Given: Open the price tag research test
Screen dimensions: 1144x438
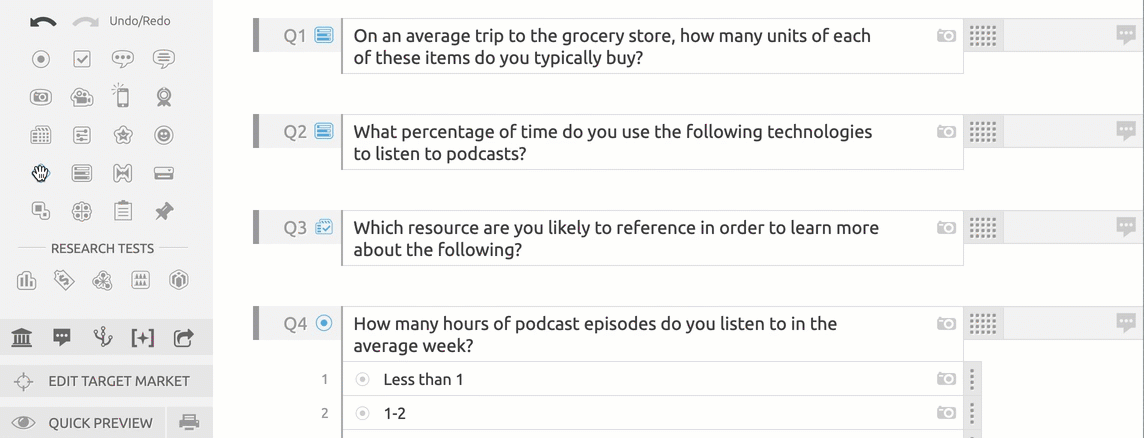Looking at the screenshot, I should [x=64, y=280].
